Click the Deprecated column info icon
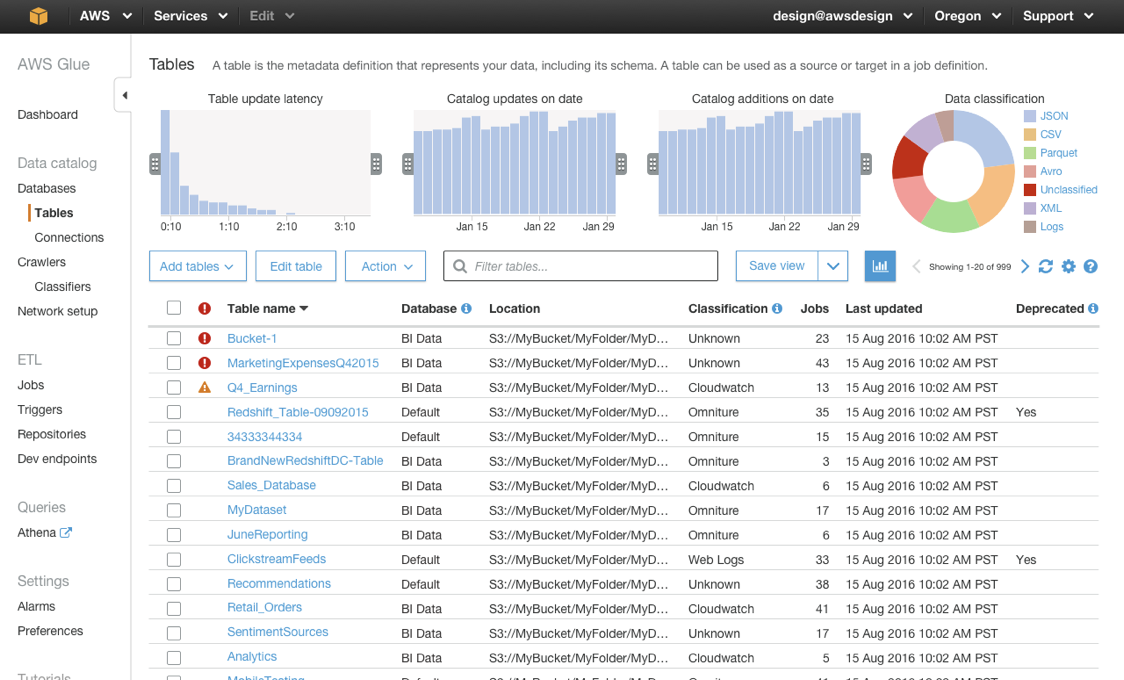This screenshot has width=1124, height=680. point(1093,308)
